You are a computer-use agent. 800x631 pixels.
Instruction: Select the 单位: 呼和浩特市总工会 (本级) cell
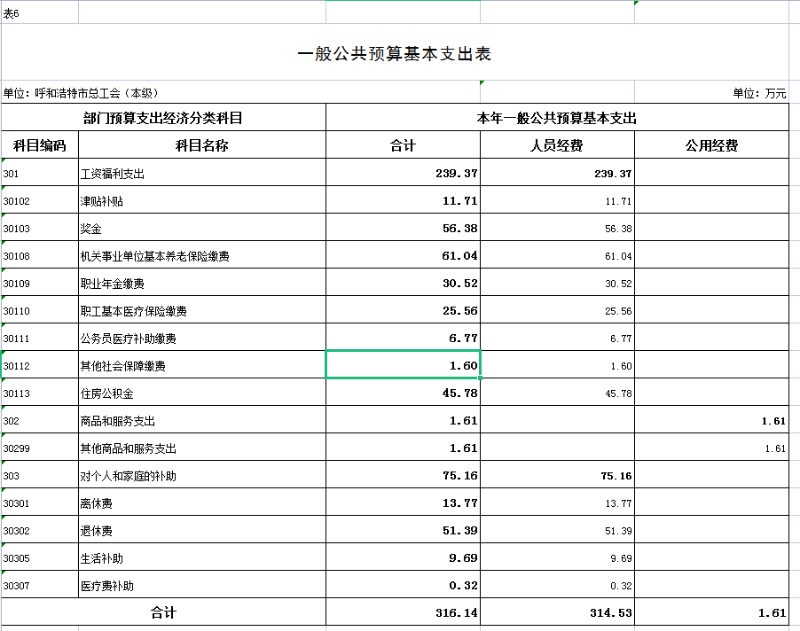81,93
